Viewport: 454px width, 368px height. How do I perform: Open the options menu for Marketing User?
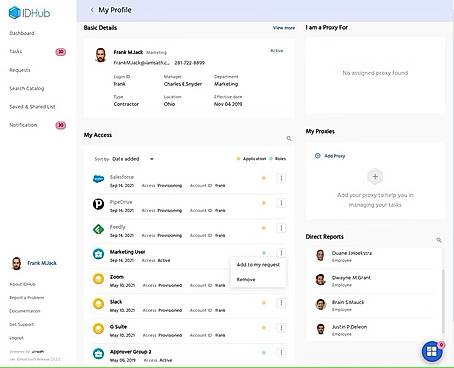tap(281, 253)
